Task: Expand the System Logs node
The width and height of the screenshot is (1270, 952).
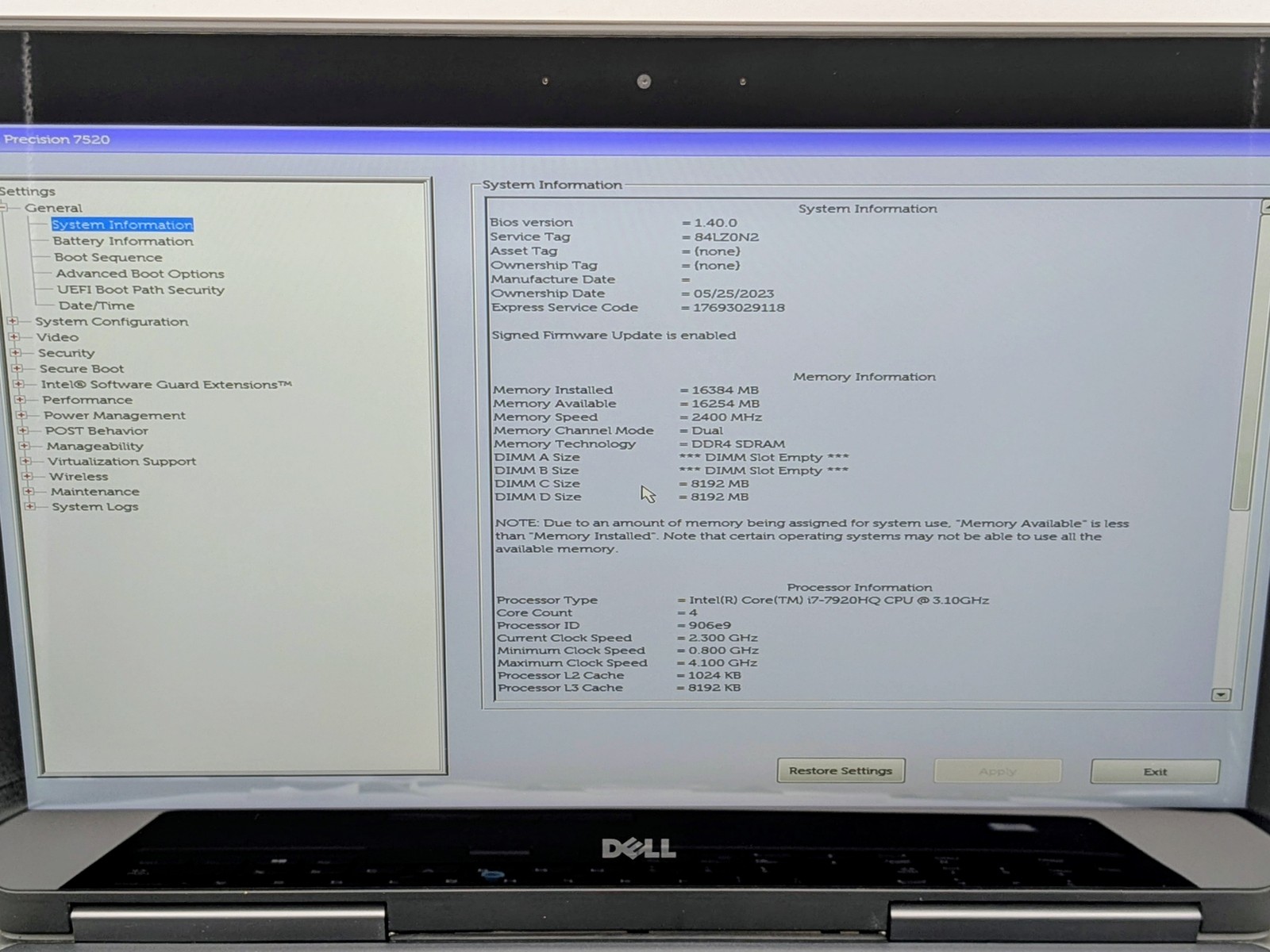Action: (x=30, y=507)
